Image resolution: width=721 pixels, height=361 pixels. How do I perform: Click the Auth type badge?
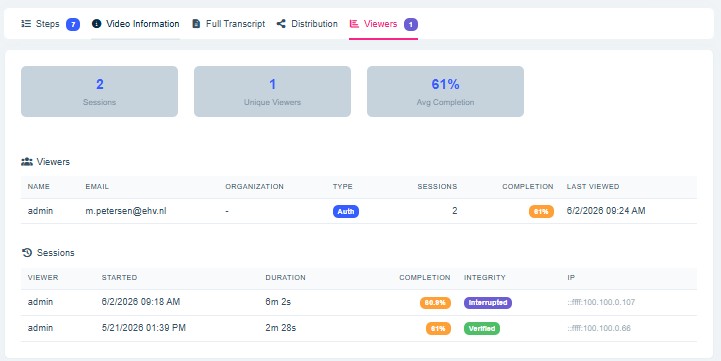pyautogui.click(x=346, y=212)
